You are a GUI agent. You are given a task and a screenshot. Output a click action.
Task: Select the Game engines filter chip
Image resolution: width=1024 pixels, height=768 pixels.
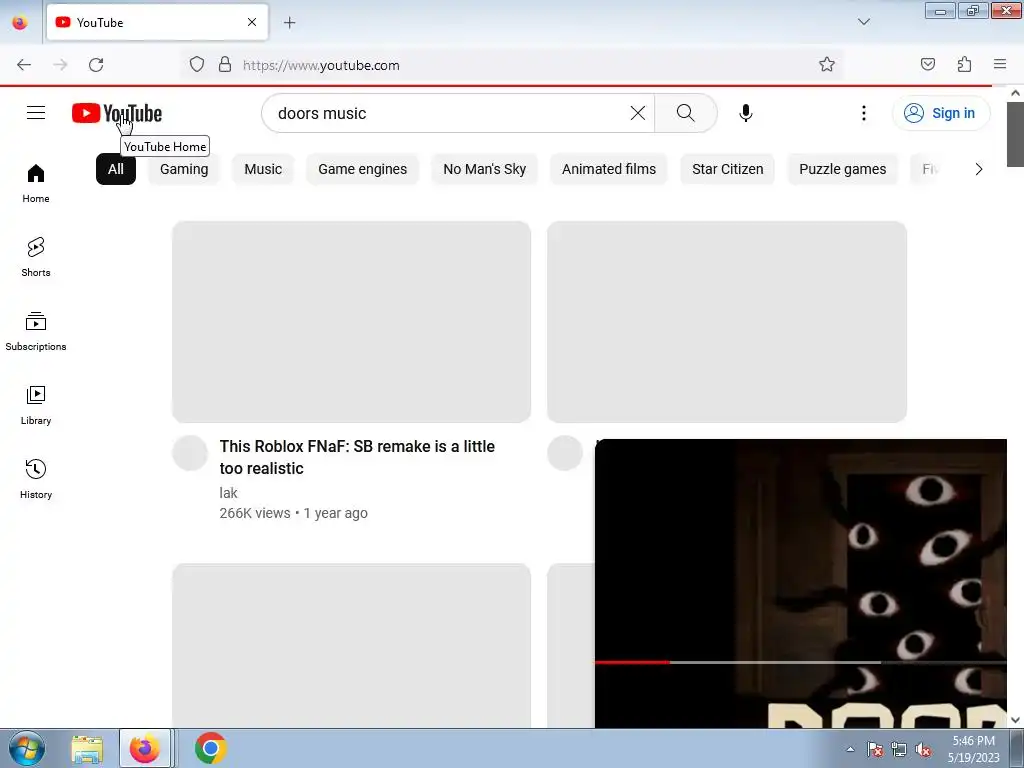coord(362,169)
